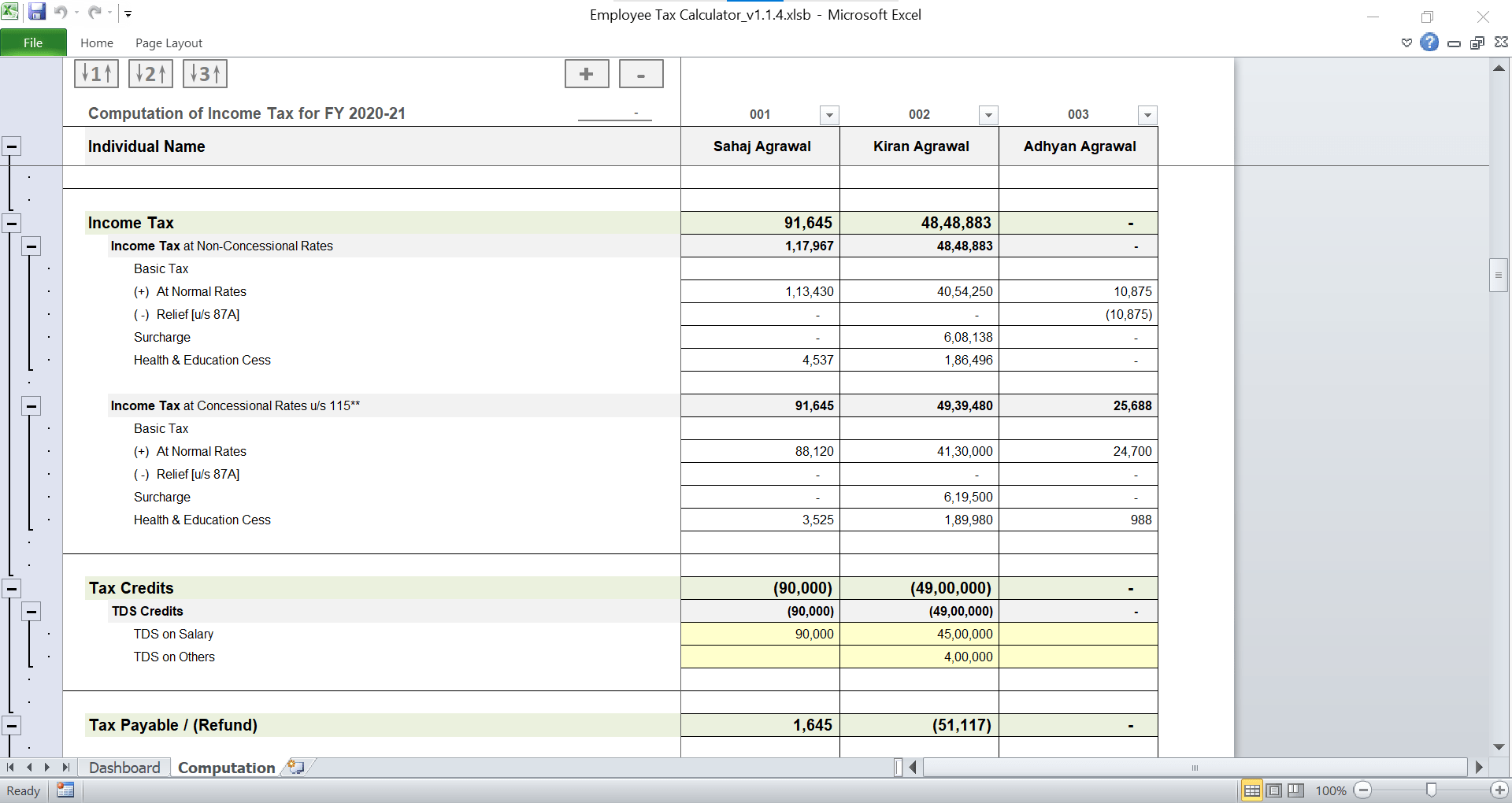This screenshot has width=1512, height=803.
Task: Click the minus collapse-all button
Action: tap(641, 74)
